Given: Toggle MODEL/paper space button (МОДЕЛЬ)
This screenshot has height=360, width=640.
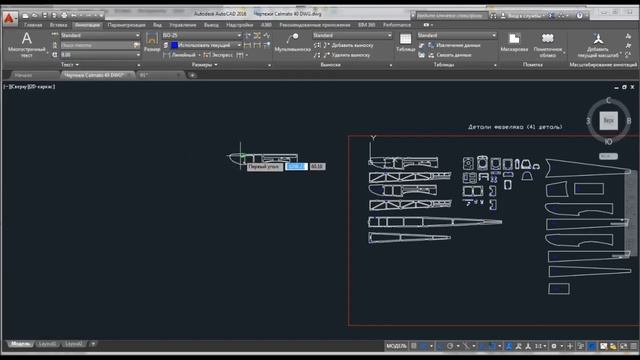Looking at the screenshot, I should [x=396, y=346].
